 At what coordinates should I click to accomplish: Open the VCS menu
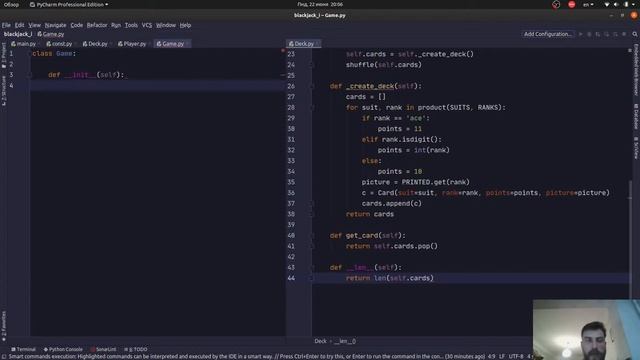click(147, 25)
